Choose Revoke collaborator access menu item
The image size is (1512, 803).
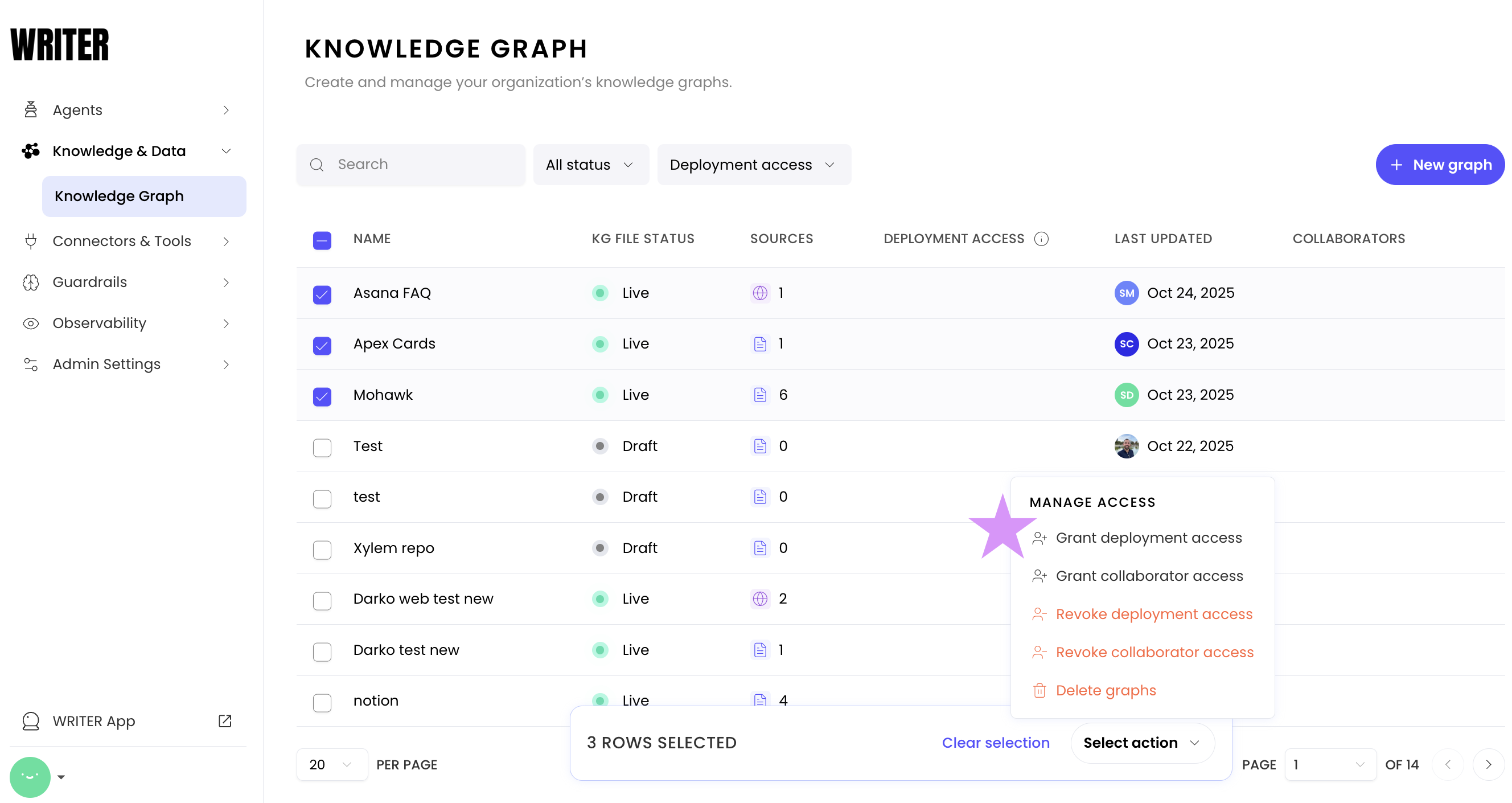pos(1154,652)
